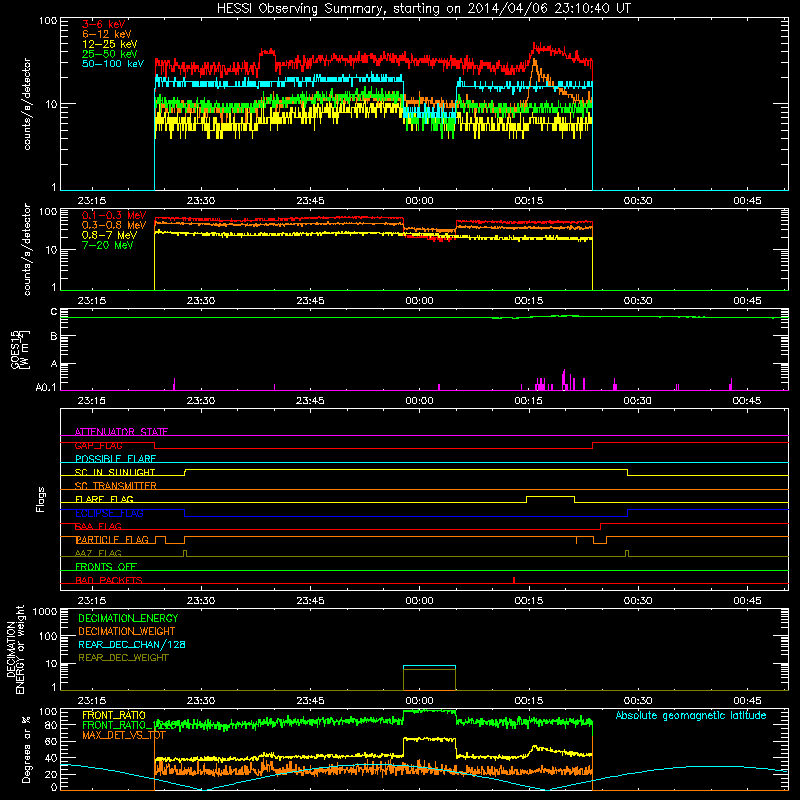Click the yellow FRONT_RATIO plateau near 00:00
This screenshot has width=800, height=800.
point(429,739)
